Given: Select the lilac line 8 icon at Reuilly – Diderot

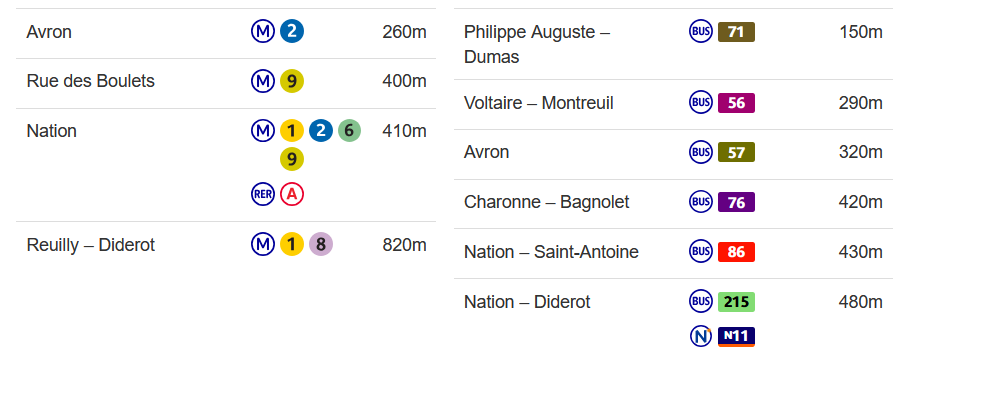Looking at the screenshot, I should pyautogui.click(x=320, y=244).
